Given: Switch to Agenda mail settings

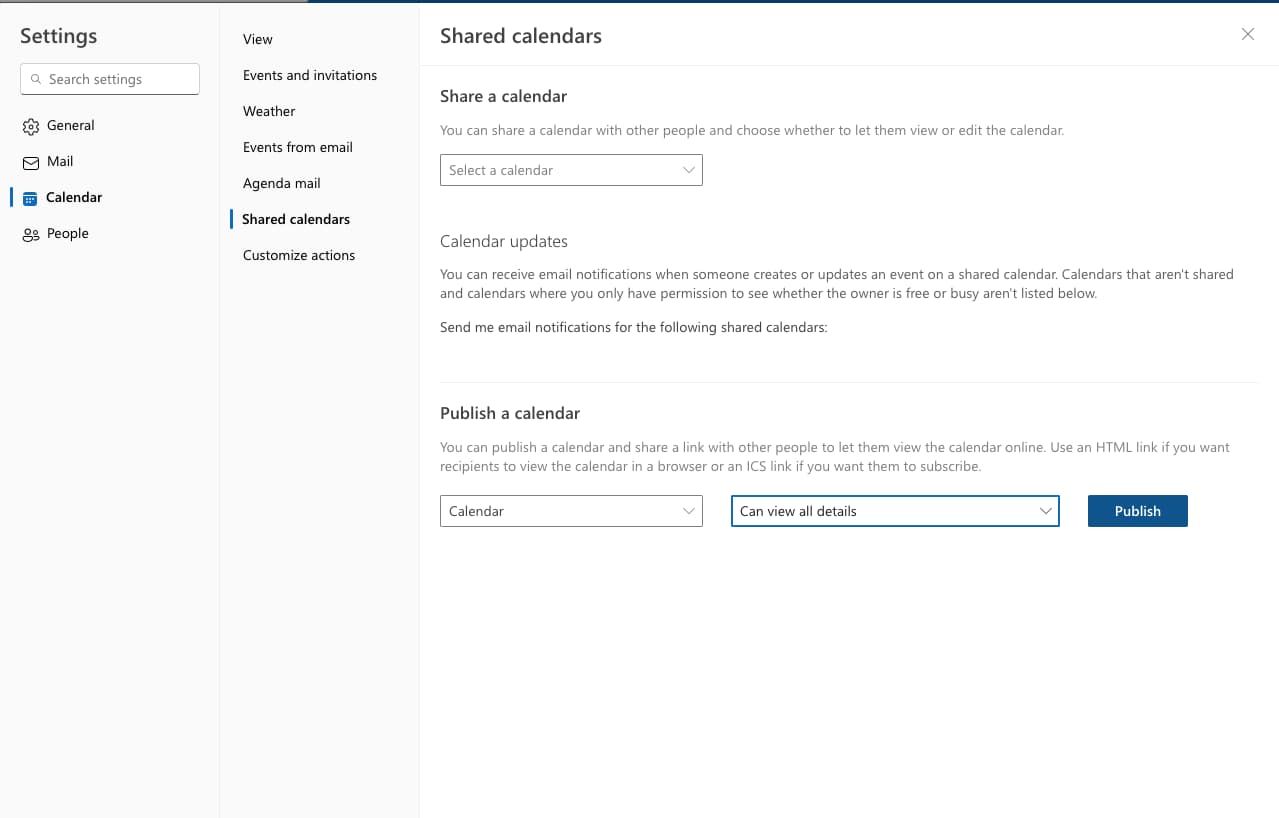Looking at the screenshot, I should 282,183.
